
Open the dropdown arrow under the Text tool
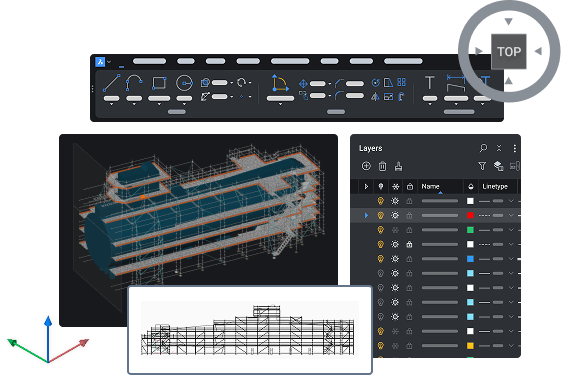click(x=430, y=104)
